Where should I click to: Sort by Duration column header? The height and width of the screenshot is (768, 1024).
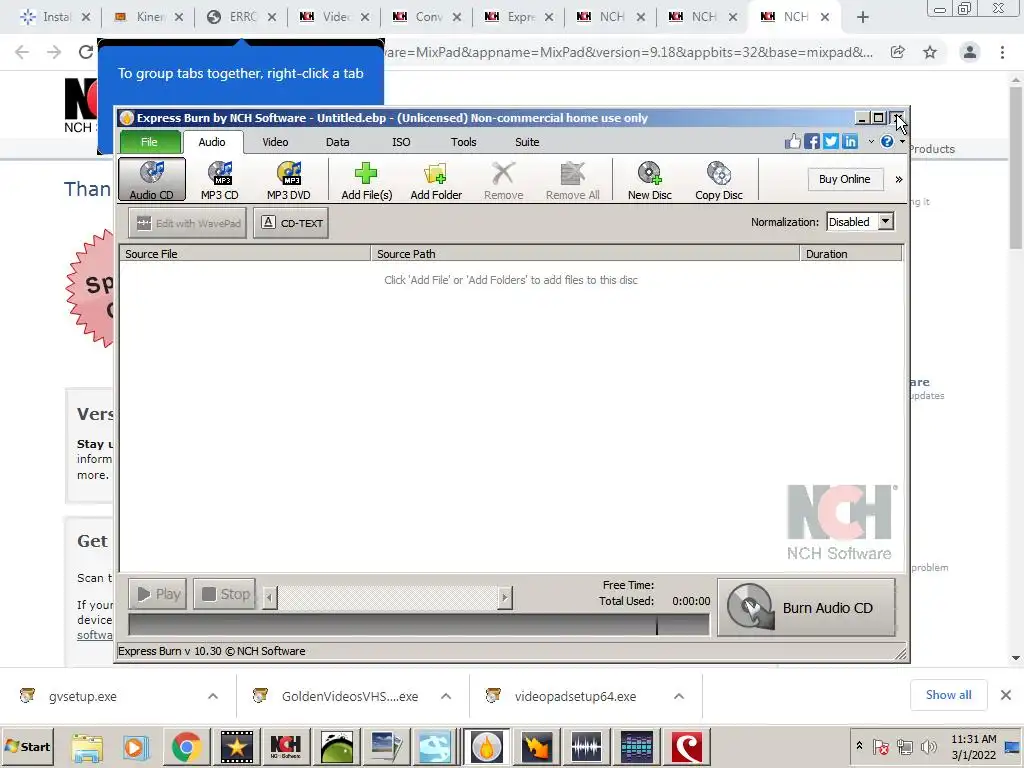[851, 254]
